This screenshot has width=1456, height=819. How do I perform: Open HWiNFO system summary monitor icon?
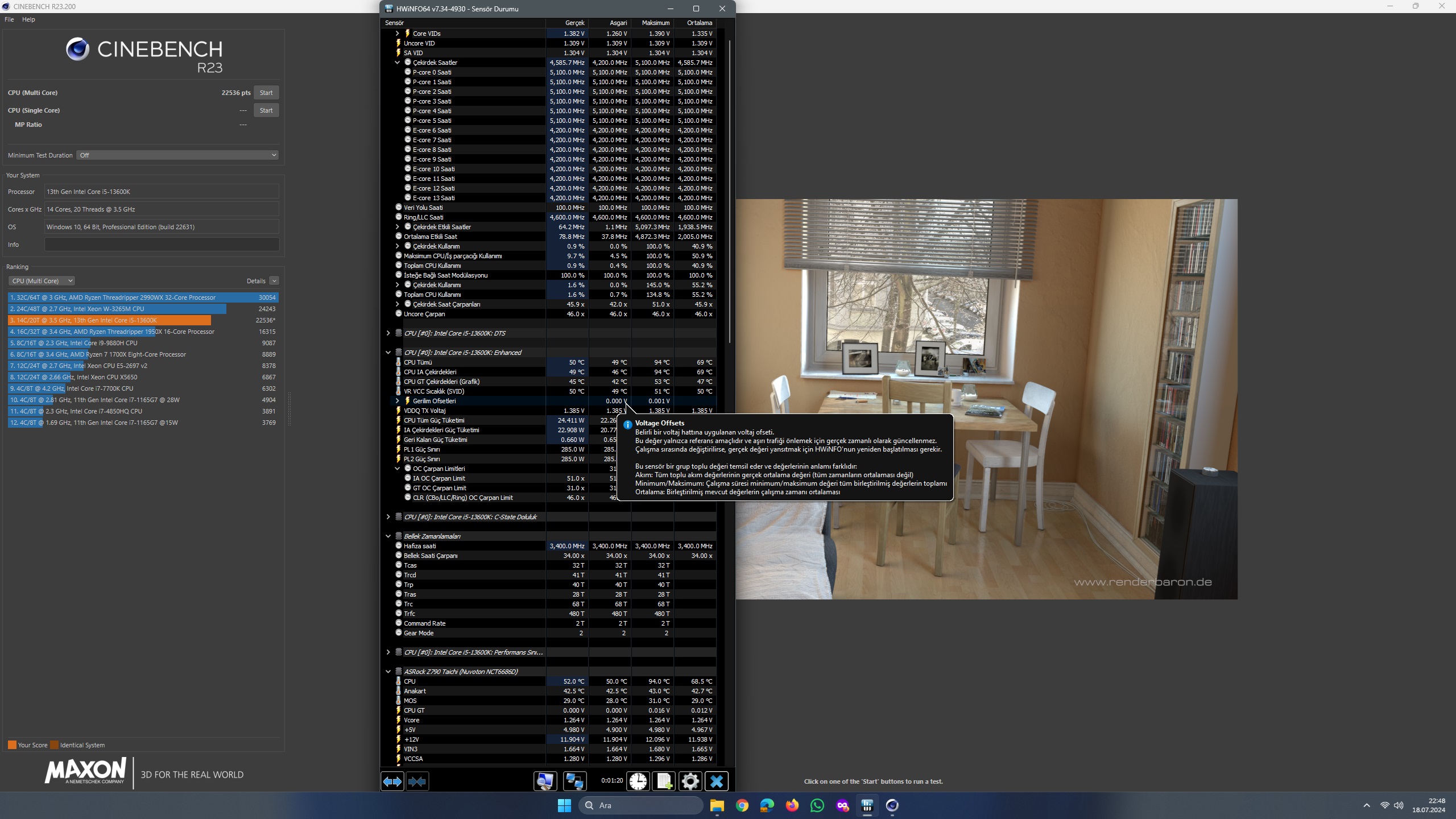pyautogui.click(x=545, y=781)
